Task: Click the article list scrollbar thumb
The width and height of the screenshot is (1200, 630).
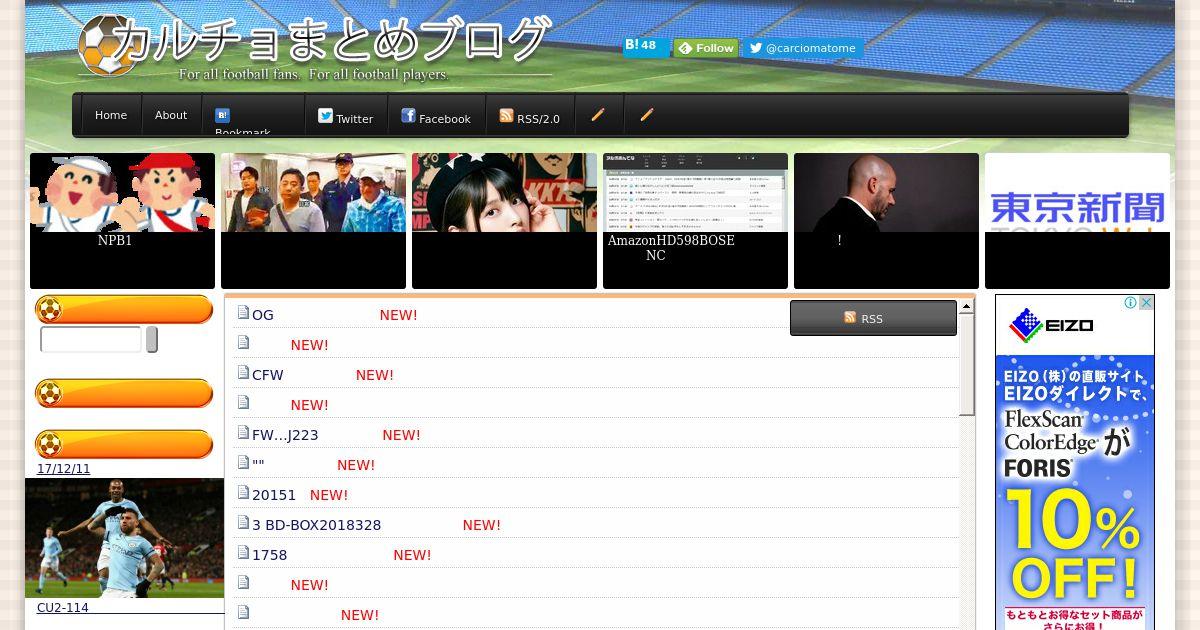Action: point(966,365)
